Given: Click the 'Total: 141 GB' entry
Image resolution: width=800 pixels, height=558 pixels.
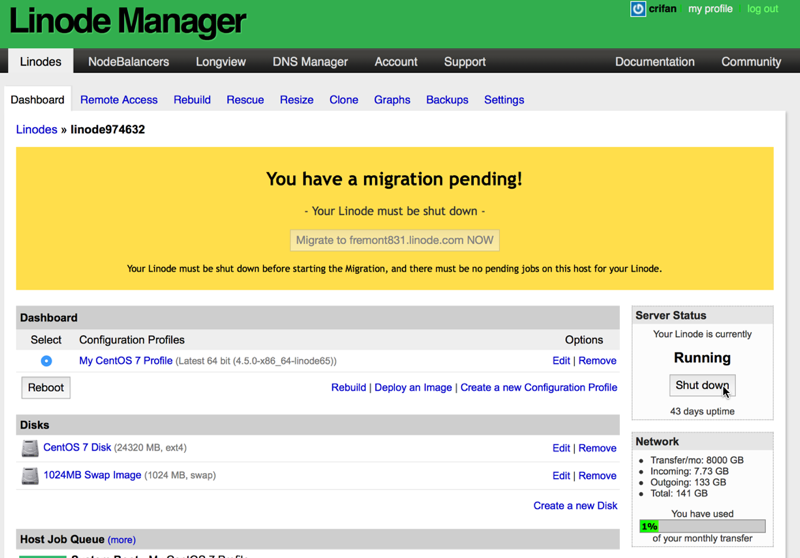Looking at the screenshot, I should [679, 493].
